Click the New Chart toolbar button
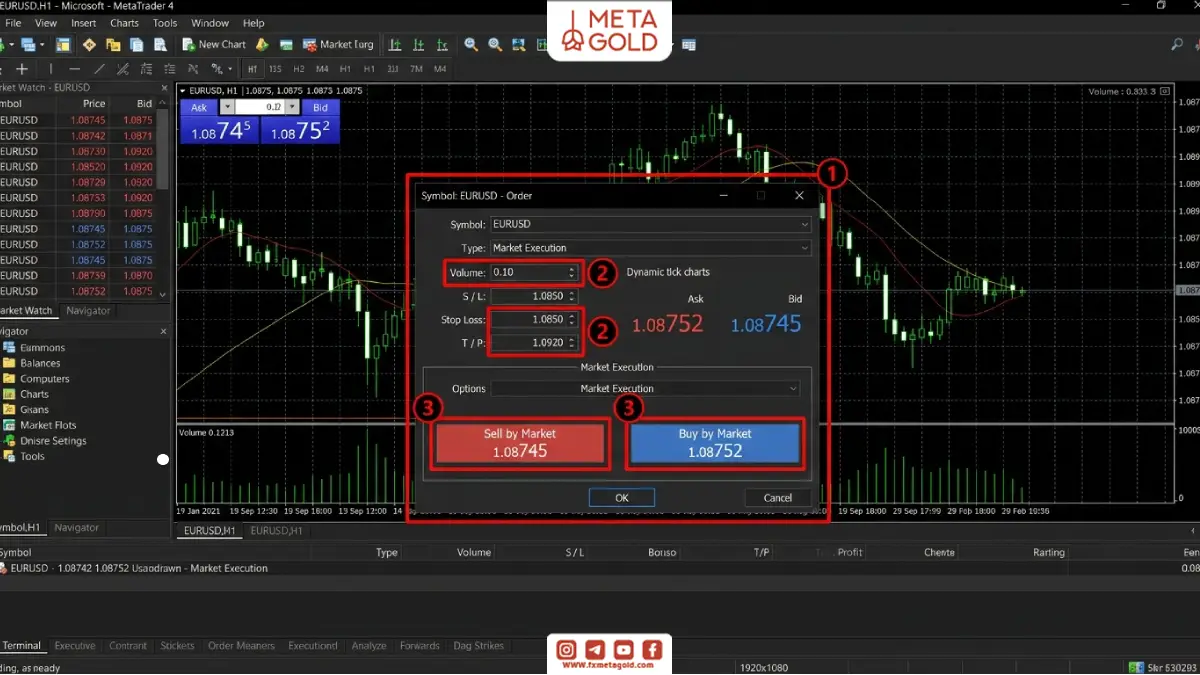Image resolution: width=1200 pixels, height=675 pixels. (214, 45)
